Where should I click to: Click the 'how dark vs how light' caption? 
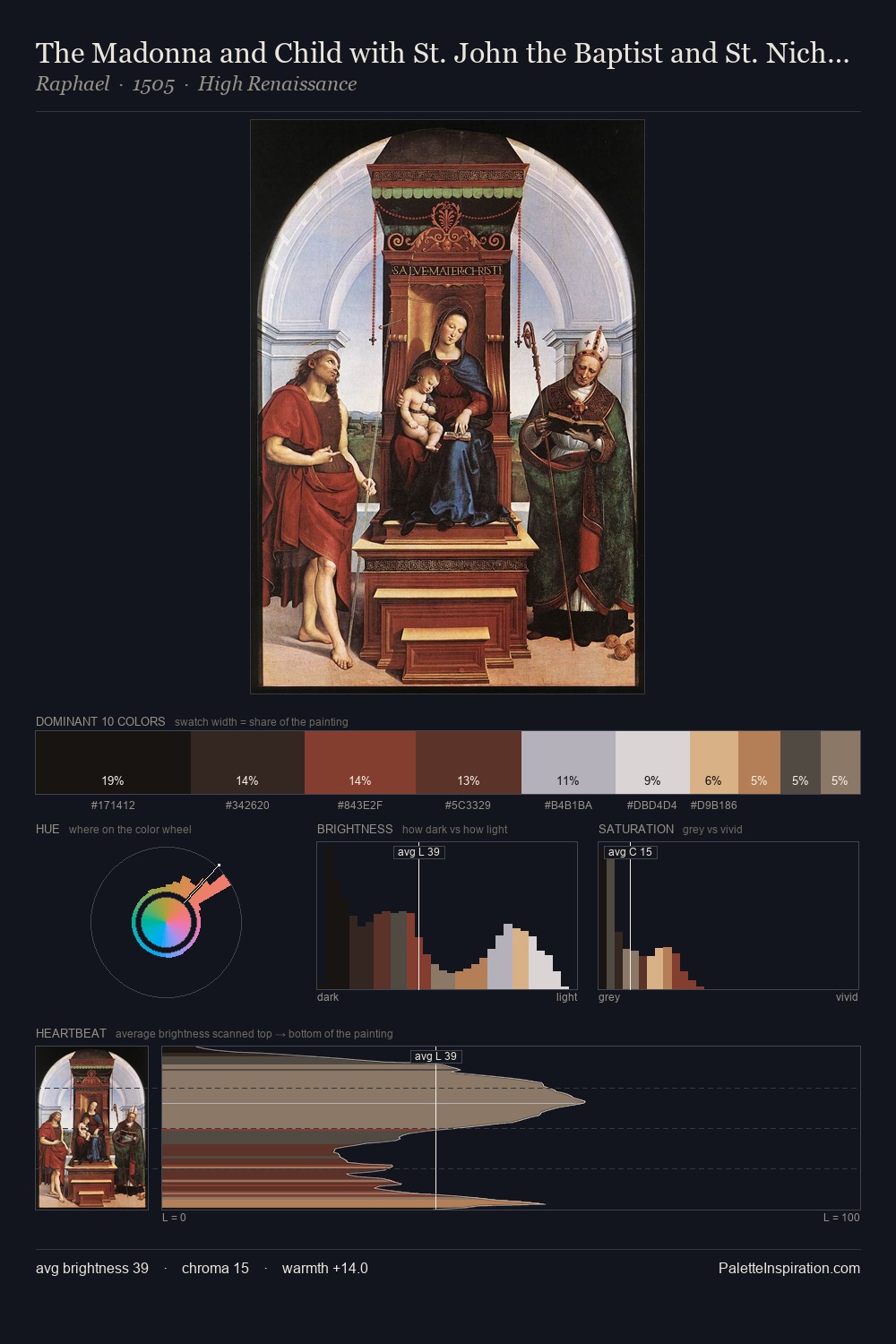(x=454, y=830)
